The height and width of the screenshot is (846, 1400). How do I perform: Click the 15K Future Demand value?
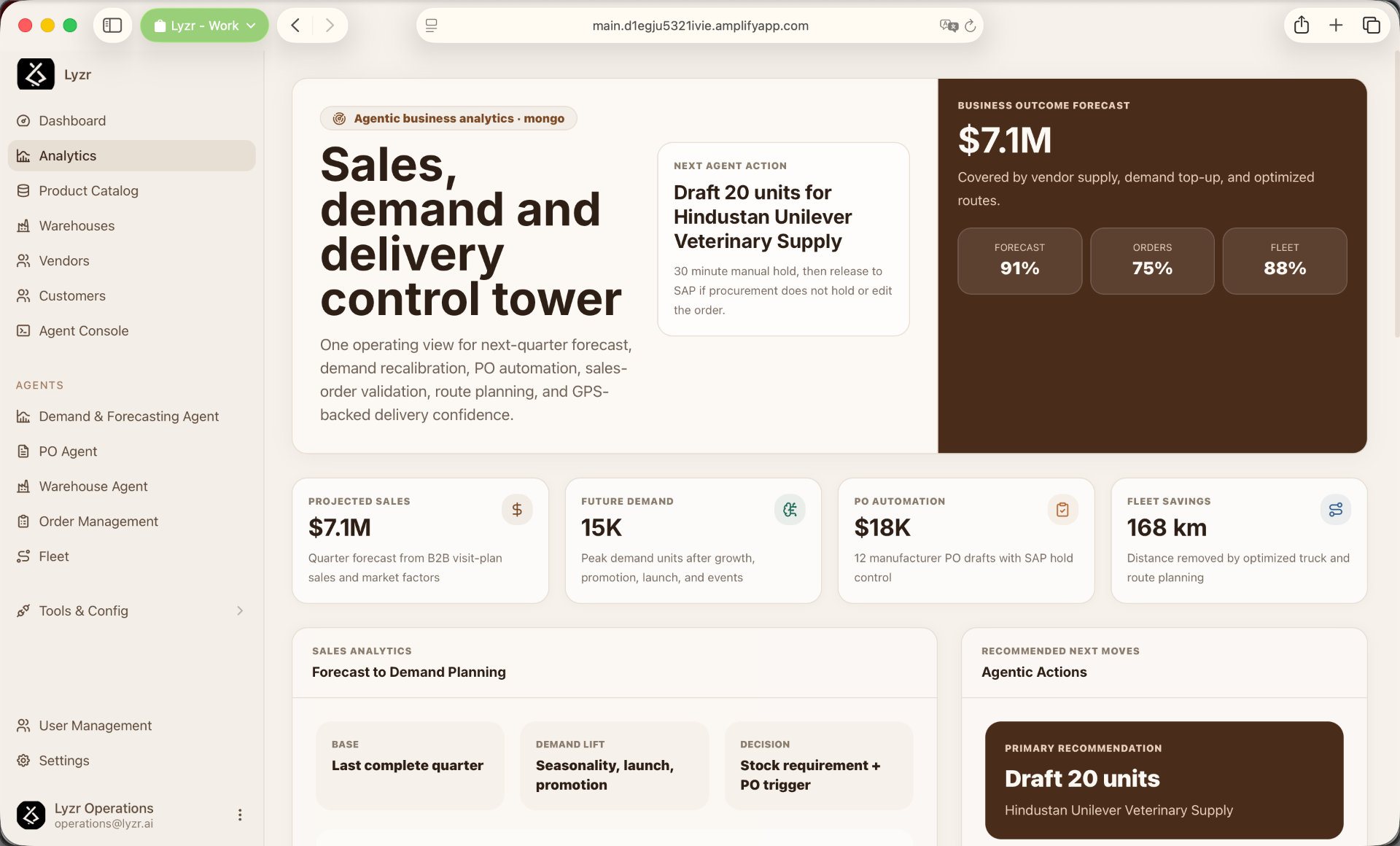602,528
